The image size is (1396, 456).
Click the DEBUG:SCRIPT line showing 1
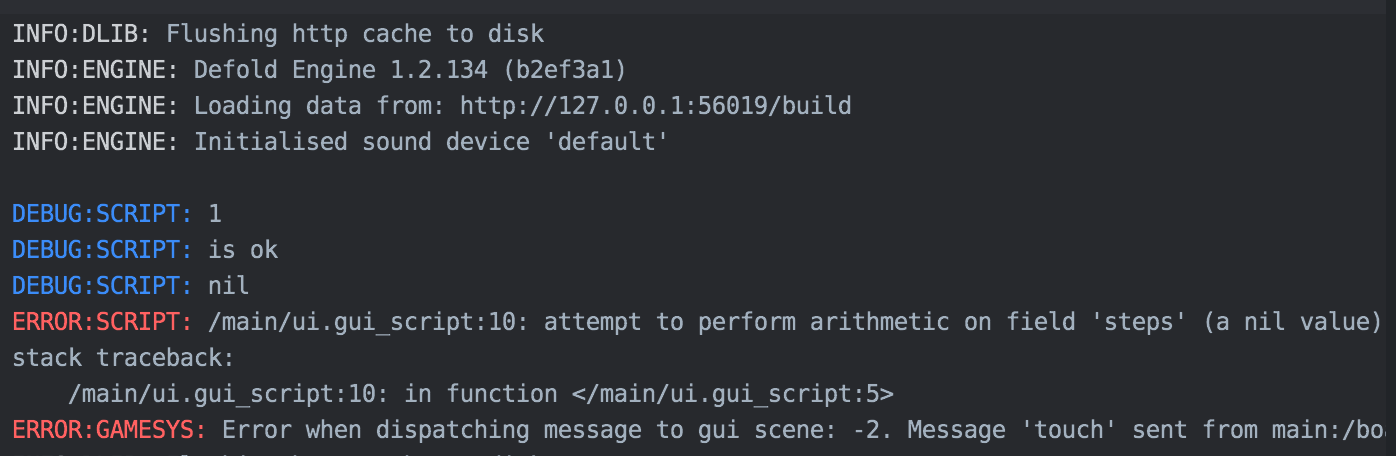(x=117, y=214)
